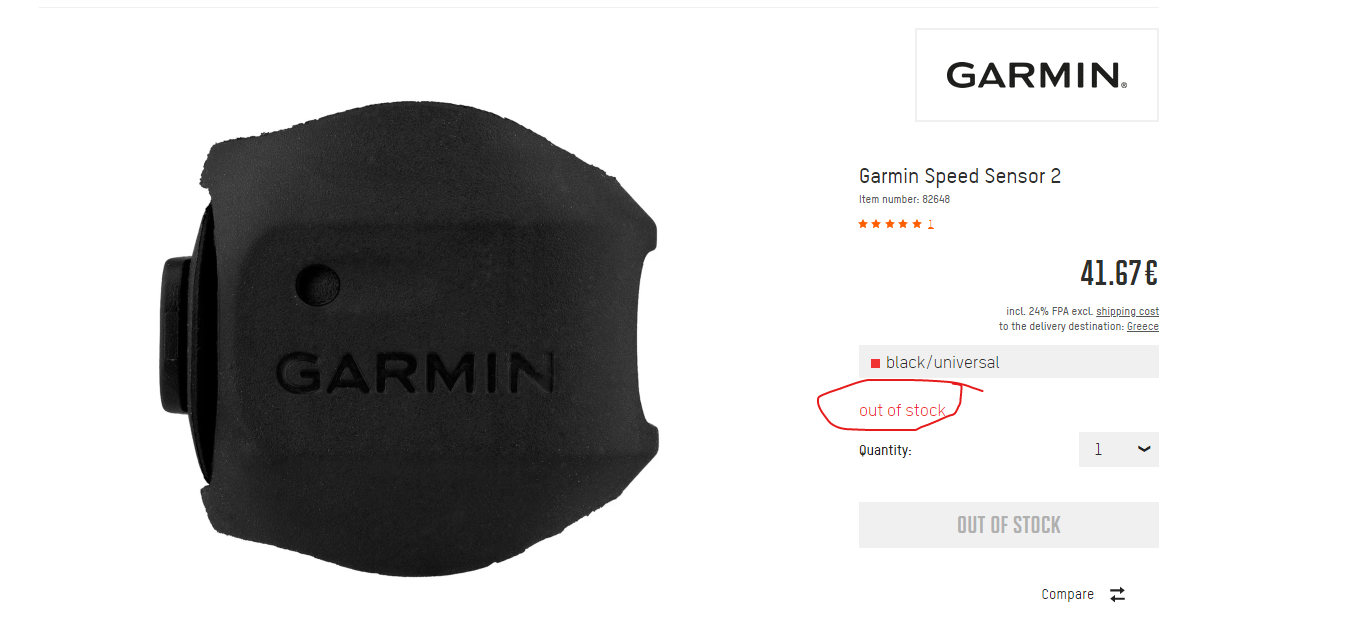Click the red square next to black/universal
The width and height of the screenshot is (1370, 619).
pyautogui.click(x=875, y=363)
